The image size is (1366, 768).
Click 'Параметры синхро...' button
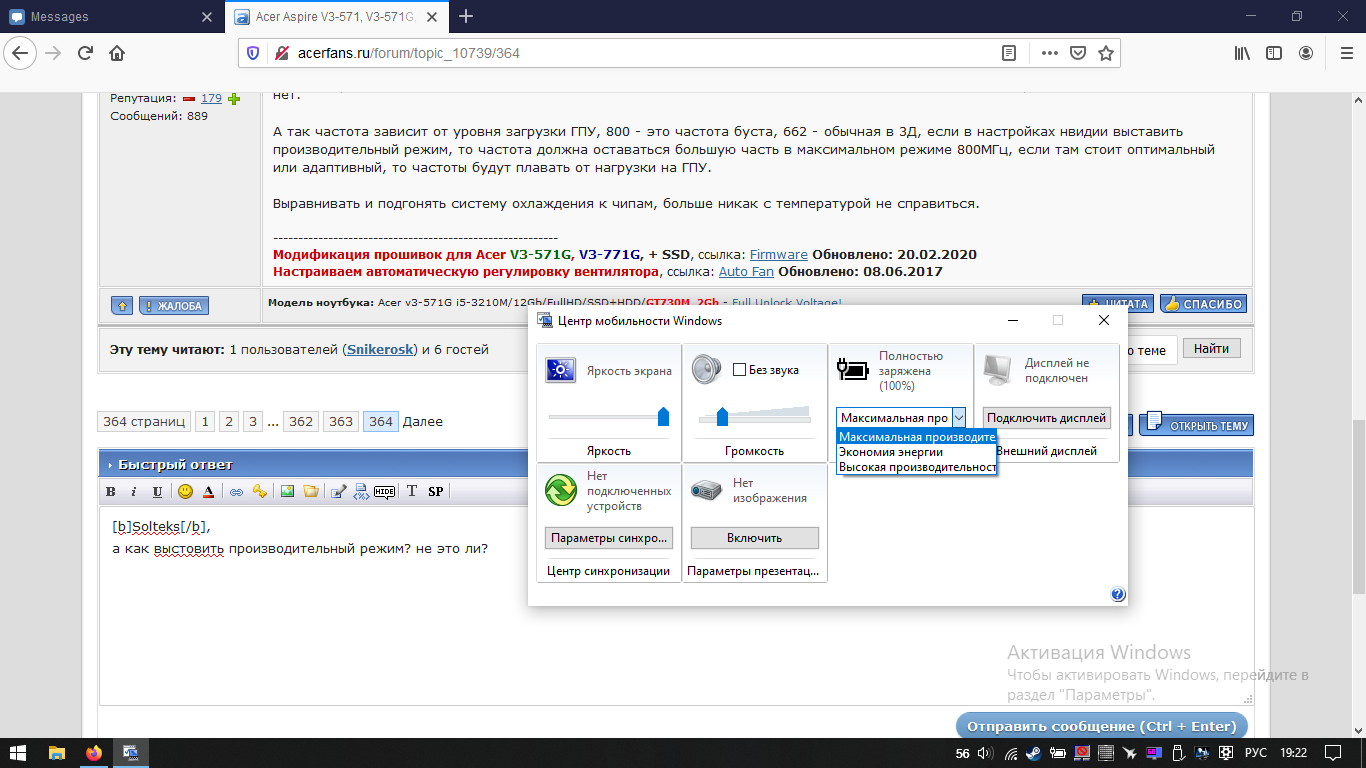click(x=609, y=538)
